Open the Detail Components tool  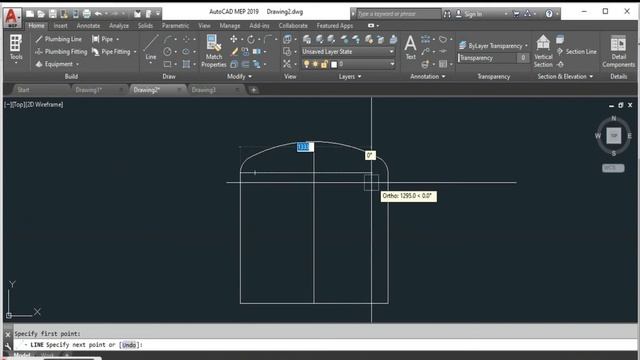click(618, 51)
